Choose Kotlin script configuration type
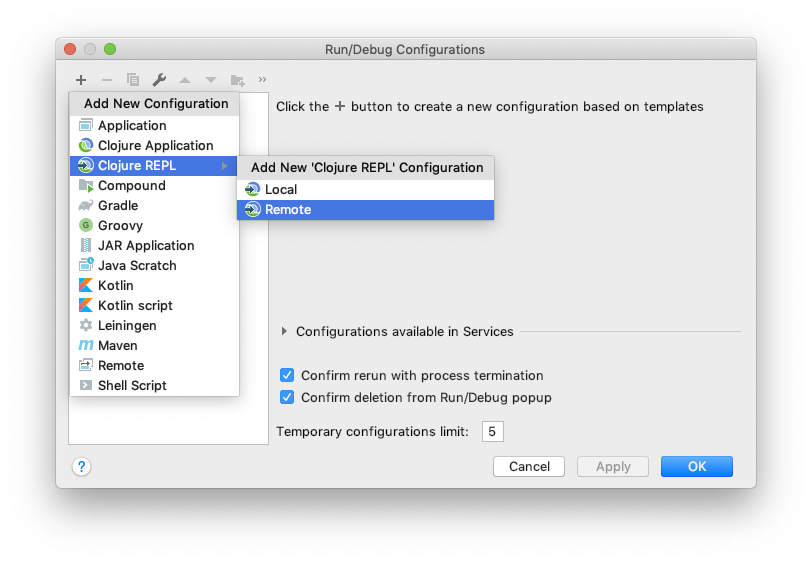The width and height of the screenshot is (812, 562). (154, 306)
